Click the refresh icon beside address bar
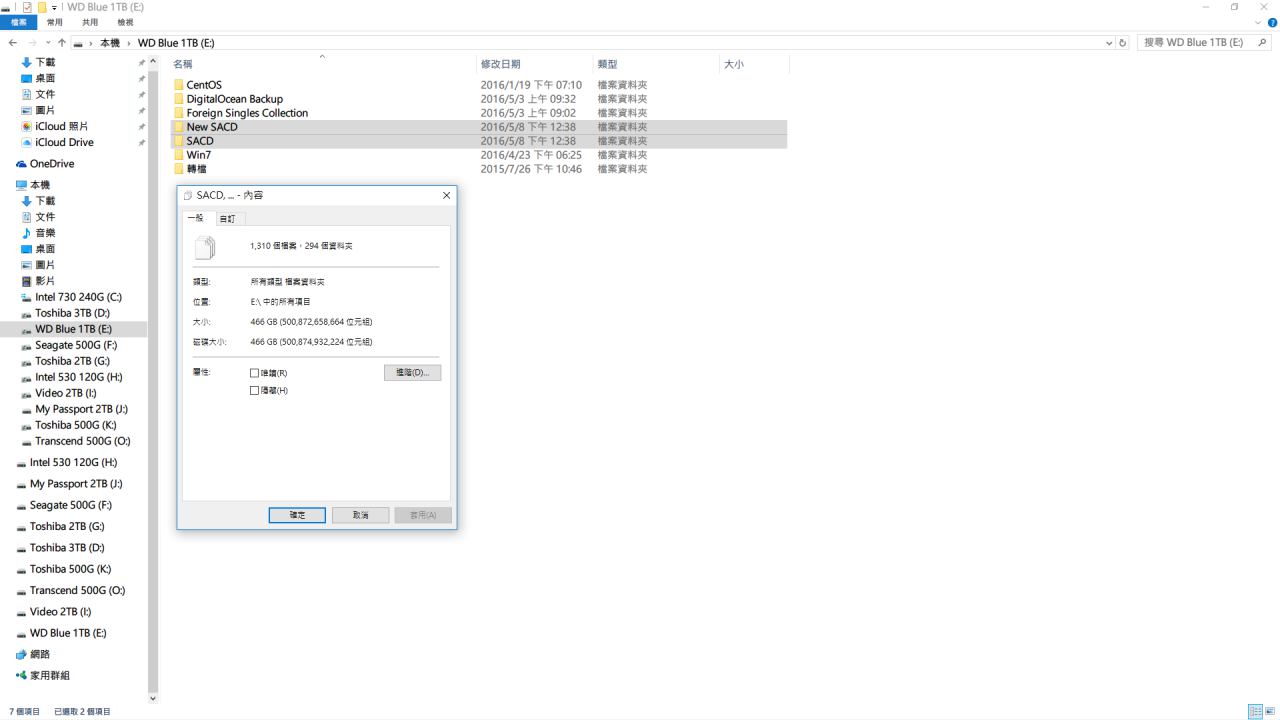The height and width of the screenshot is (720, 1280). [x=1123, y=43]
